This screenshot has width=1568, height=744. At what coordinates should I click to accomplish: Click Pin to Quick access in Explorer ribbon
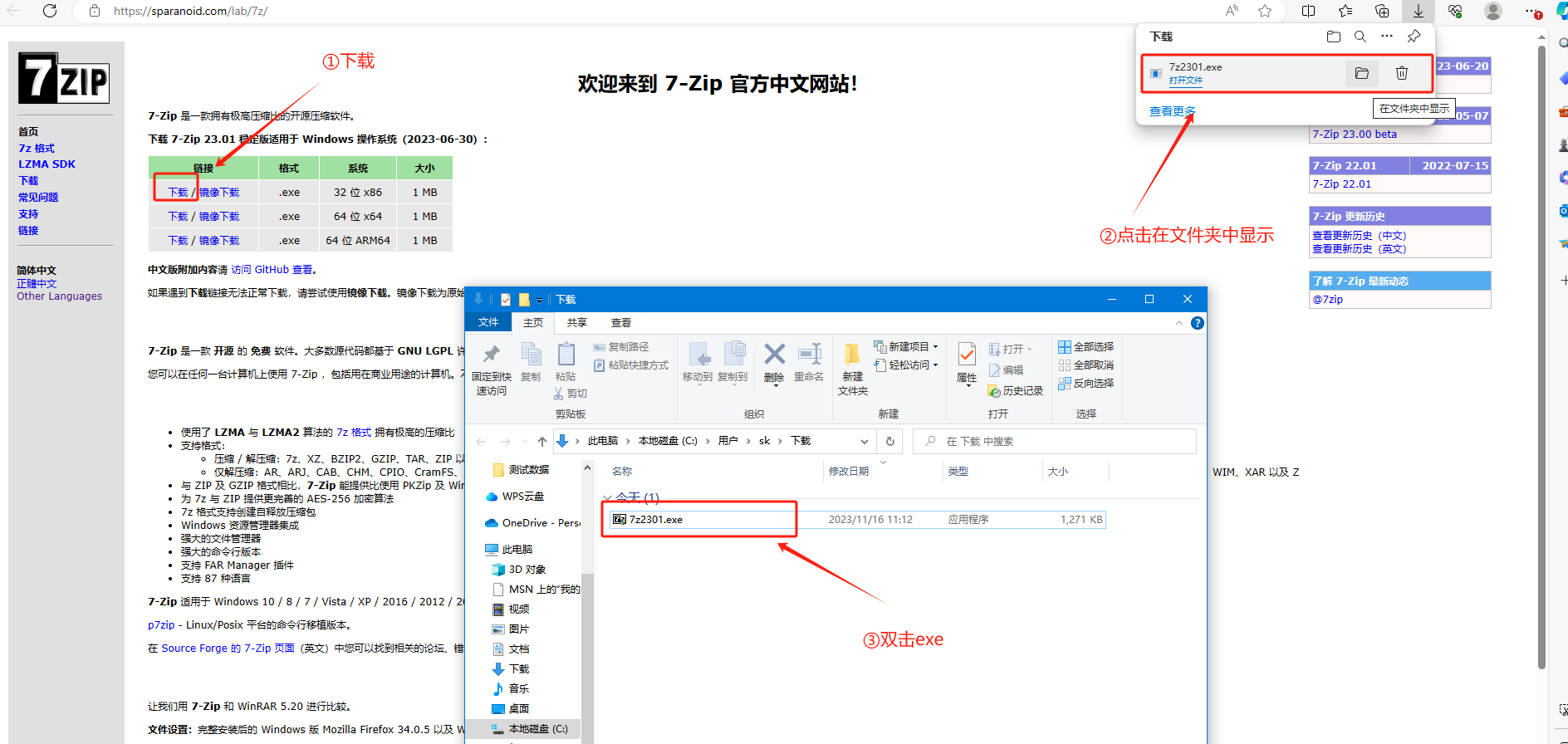(x=492, y=370)
